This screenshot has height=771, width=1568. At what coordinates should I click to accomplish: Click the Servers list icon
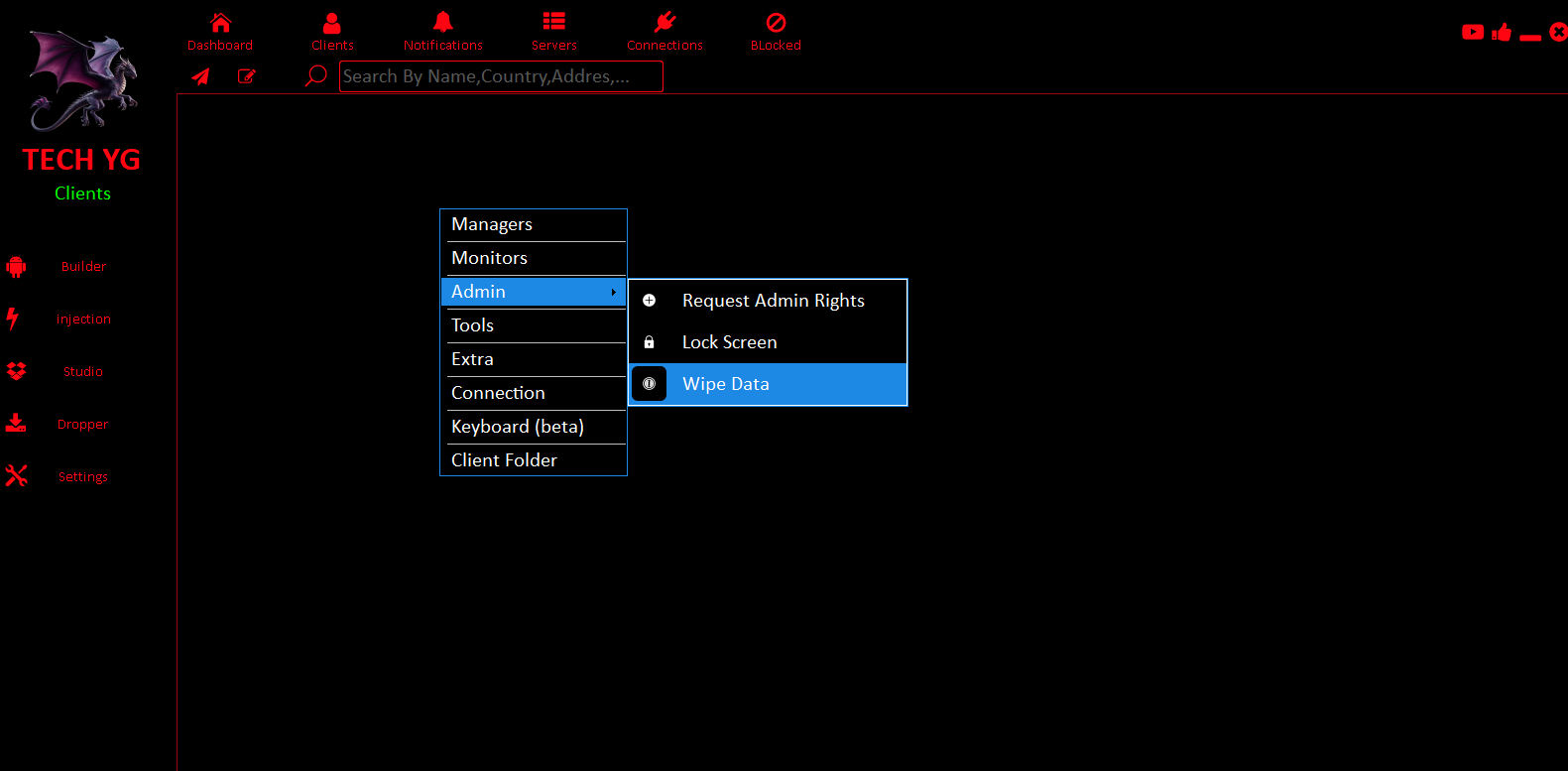tap(553, 22)
